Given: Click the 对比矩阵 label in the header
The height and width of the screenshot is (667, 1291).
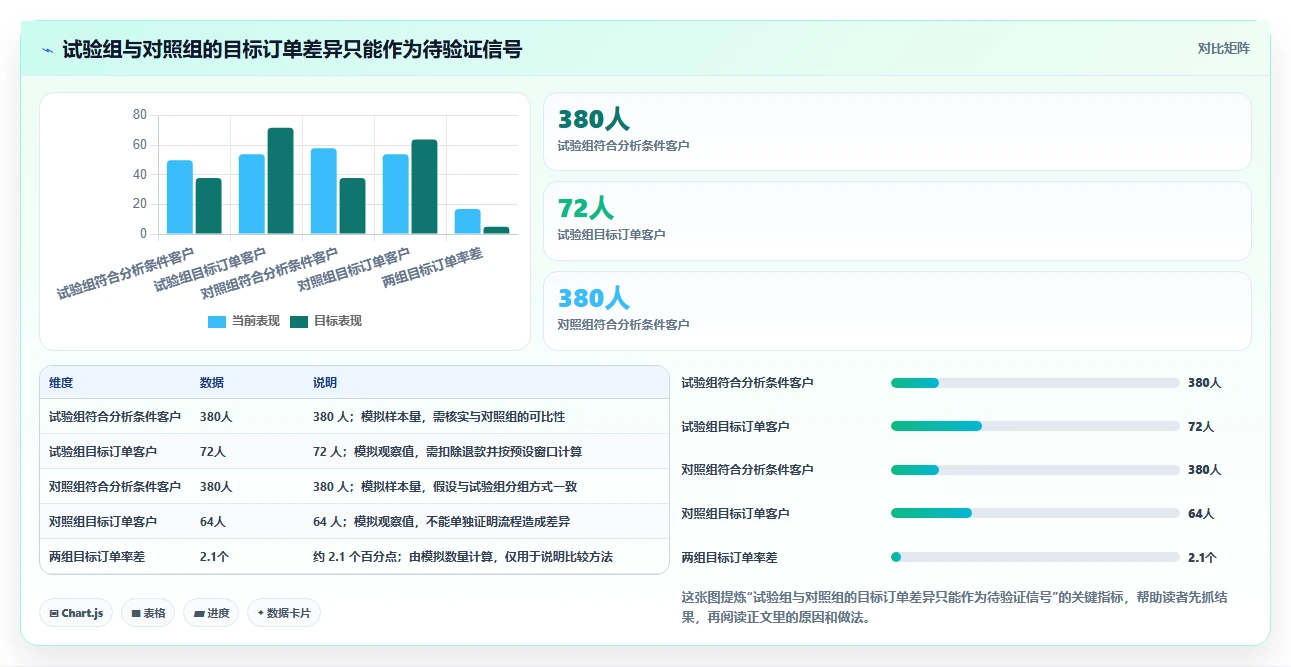Looking at the screenshot, I should pos(1224,48).
